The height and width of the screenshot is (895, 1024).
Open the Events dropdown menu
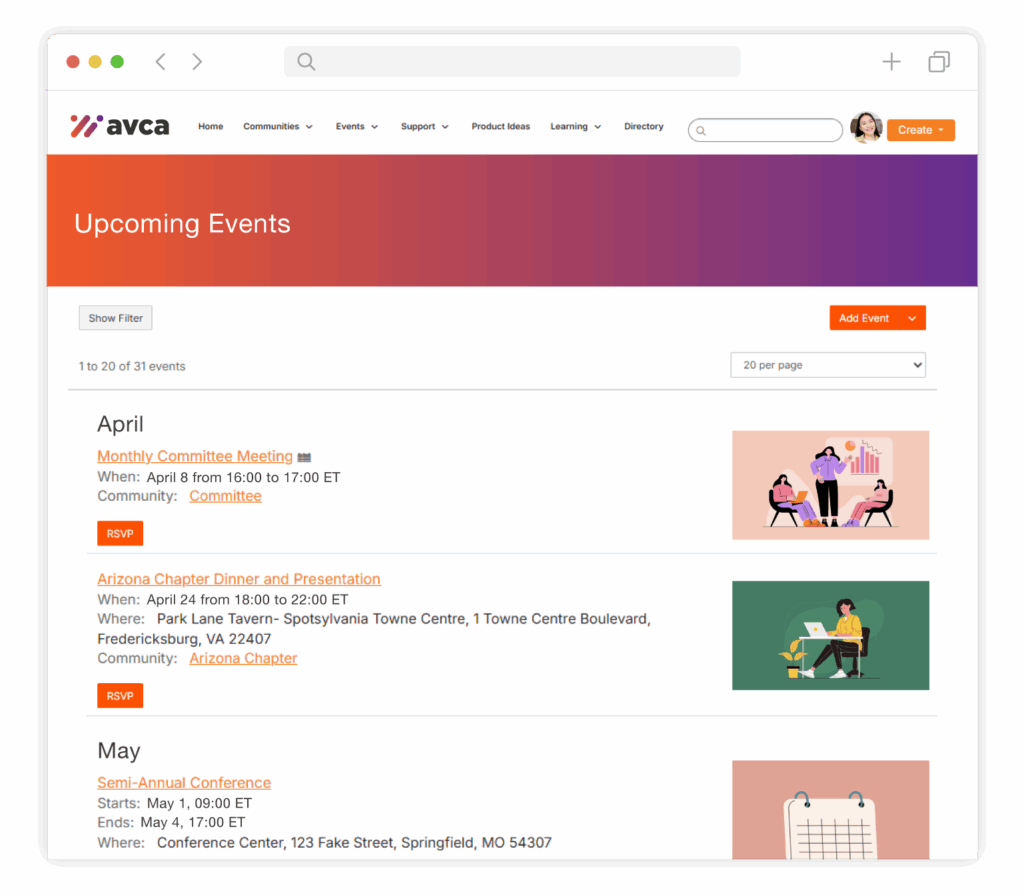[x=357, y=127]
